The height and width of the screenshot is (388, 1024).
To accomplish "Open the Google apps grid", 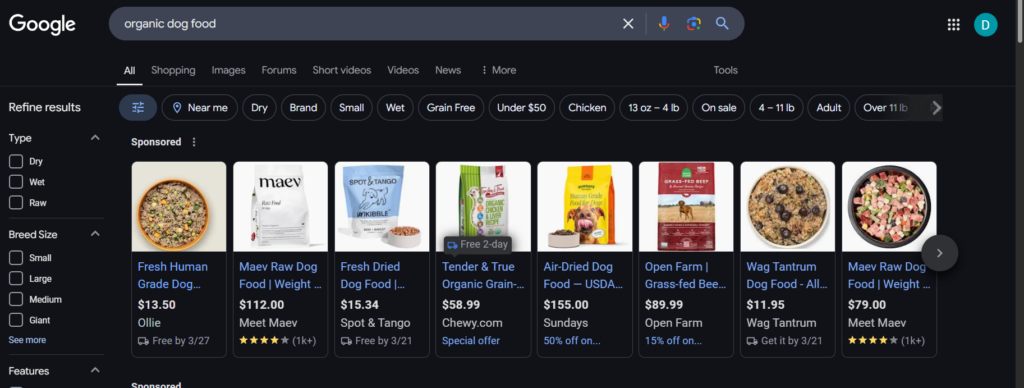I will (x=953, y=25).
